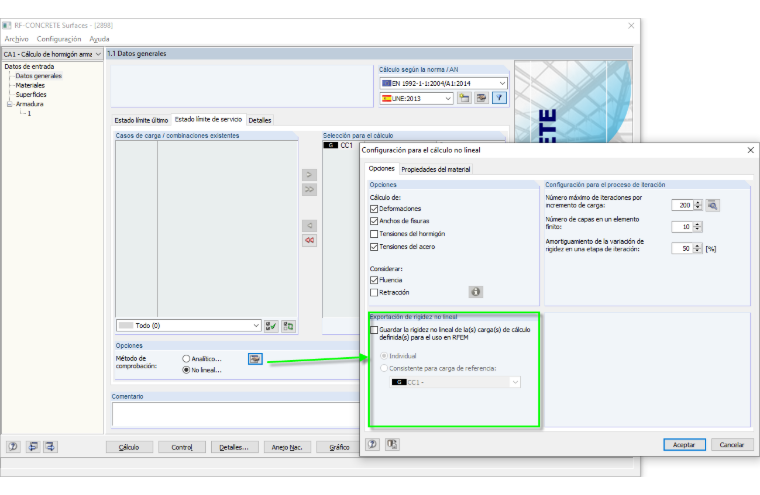This screenshot has height=495, width=760.
Task: Click info icon beside Retracción
Action: tap(475, 292)
